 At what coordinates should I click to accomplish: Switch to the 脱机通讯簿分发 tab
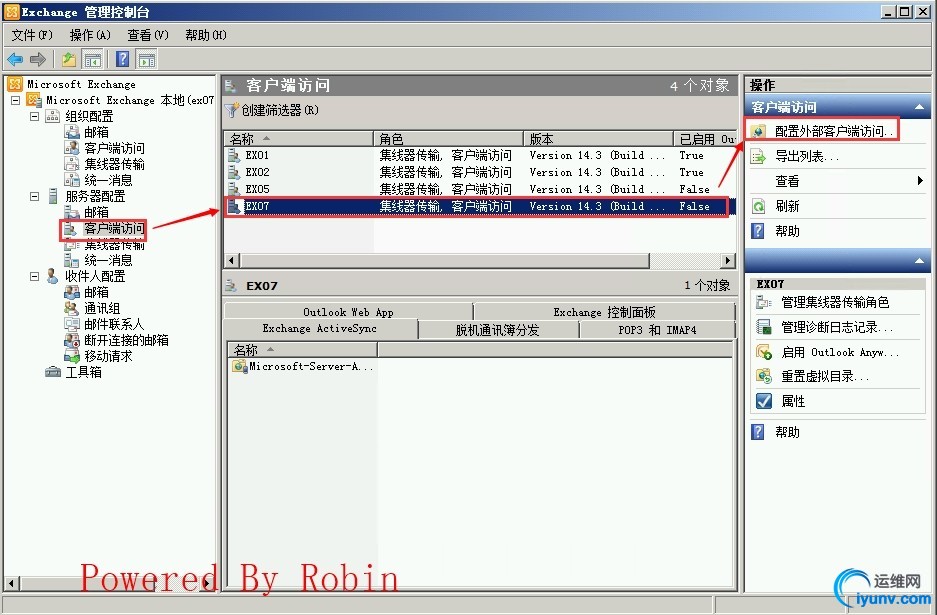point(498,330)
